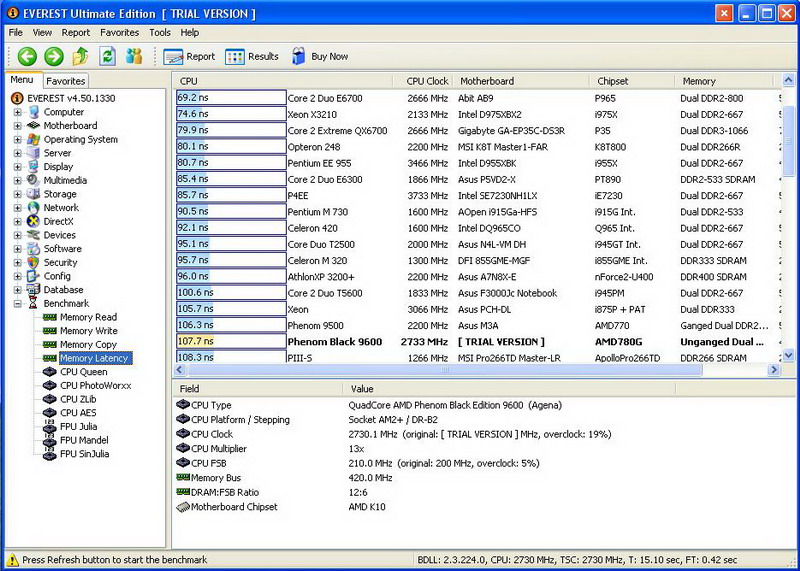
Task: Open the Tools menu
Action: (x=160, y=33)
